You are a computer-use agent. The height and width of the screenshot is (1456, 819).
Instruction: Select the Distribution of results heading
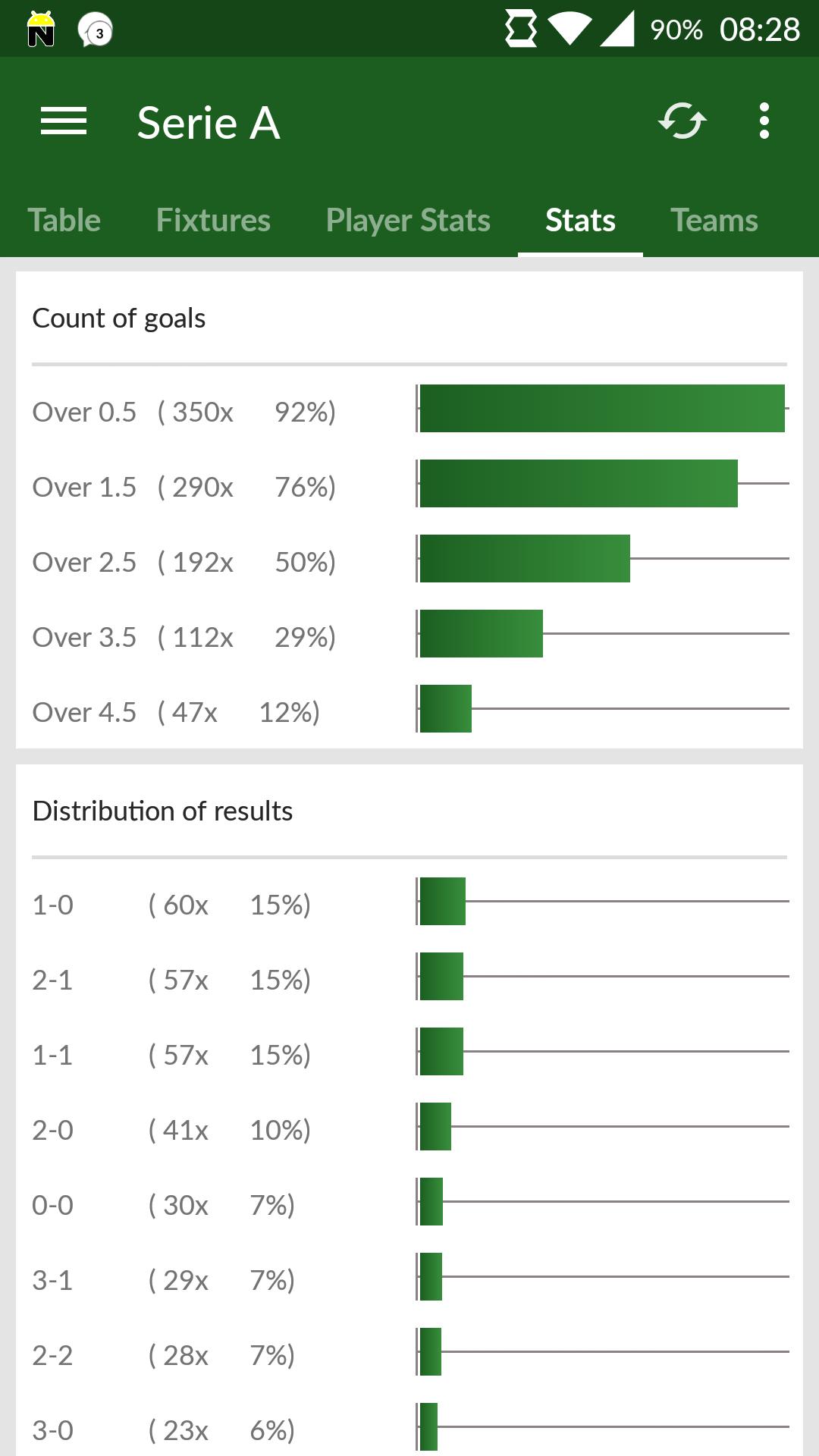point(162,810)
